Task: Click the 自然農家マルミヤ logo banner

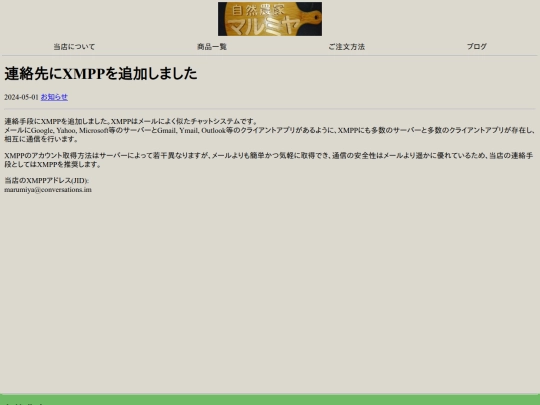Action: point(270,19)
